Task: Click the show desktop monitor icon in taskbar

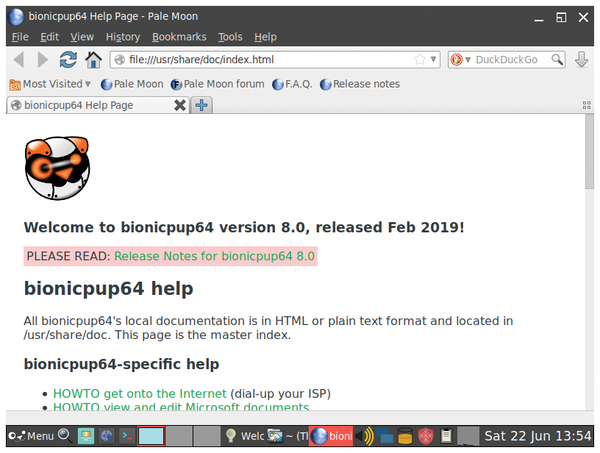Action: pyautogui.click(x=86, y=436)
